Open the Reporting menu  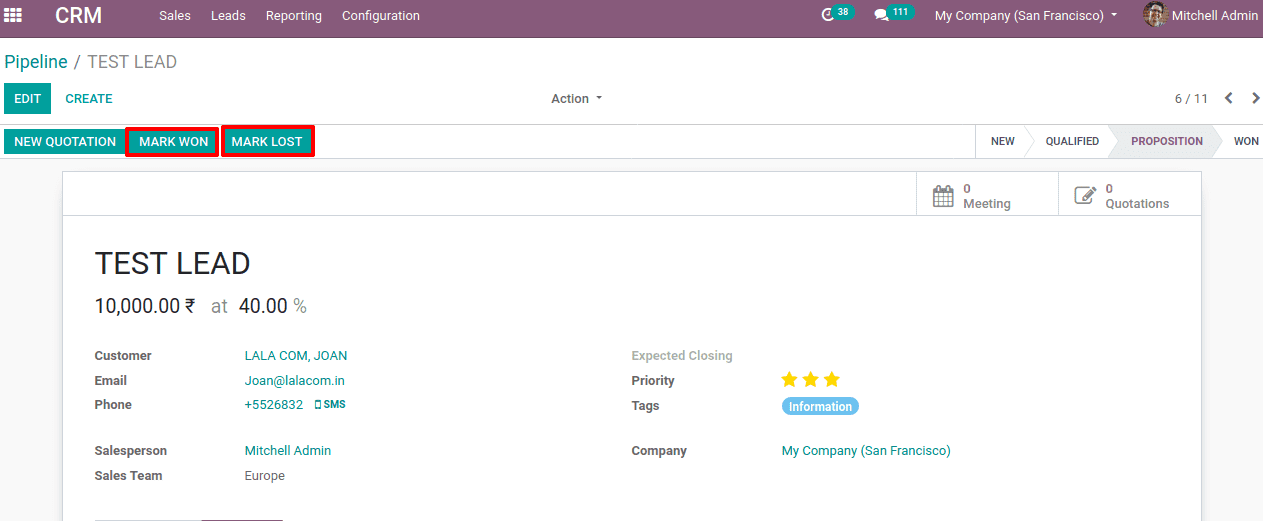tap(294, 16)
